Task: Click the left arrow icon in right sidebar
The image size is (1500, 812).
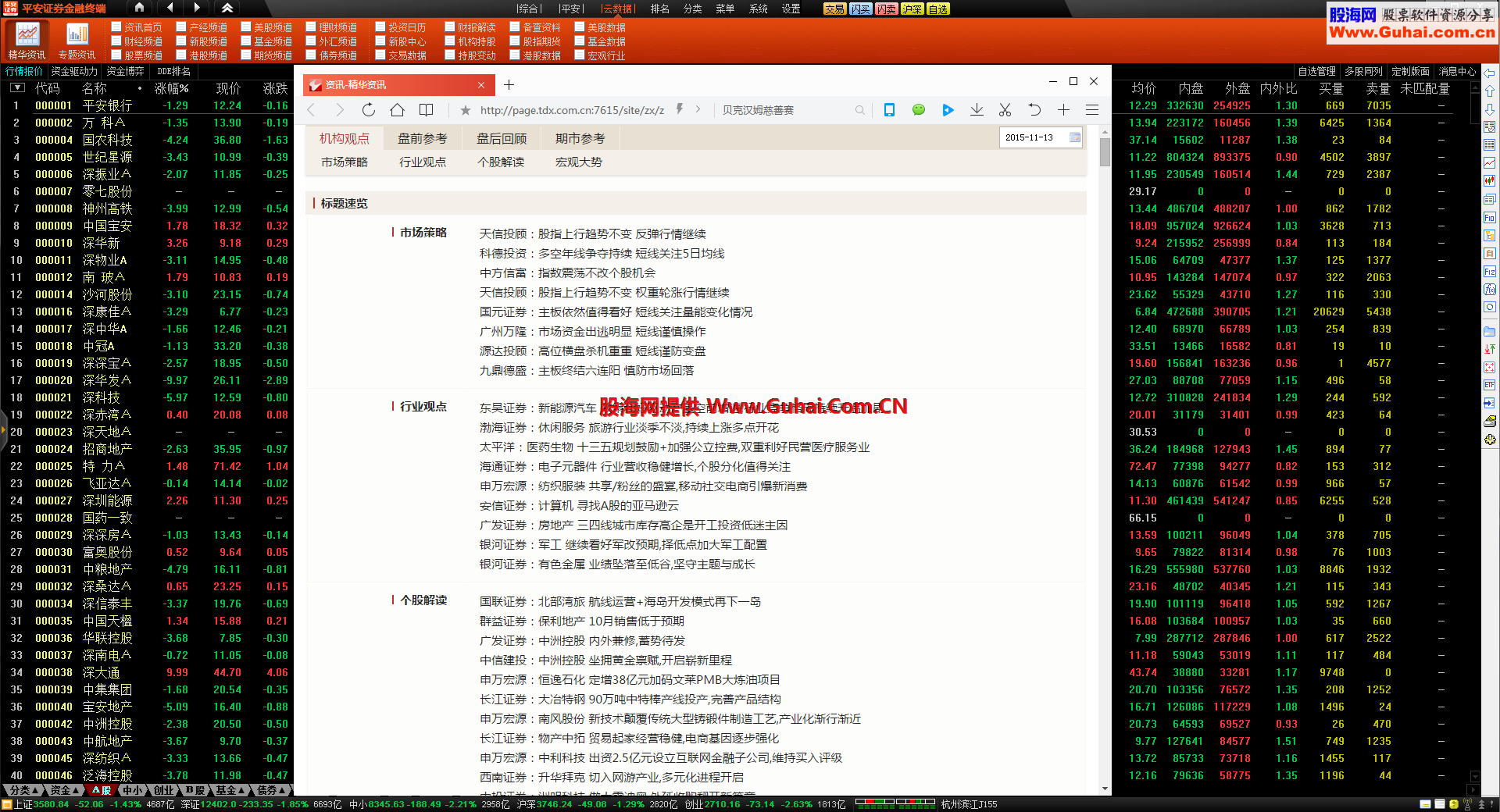Action: click(1490, 73)
